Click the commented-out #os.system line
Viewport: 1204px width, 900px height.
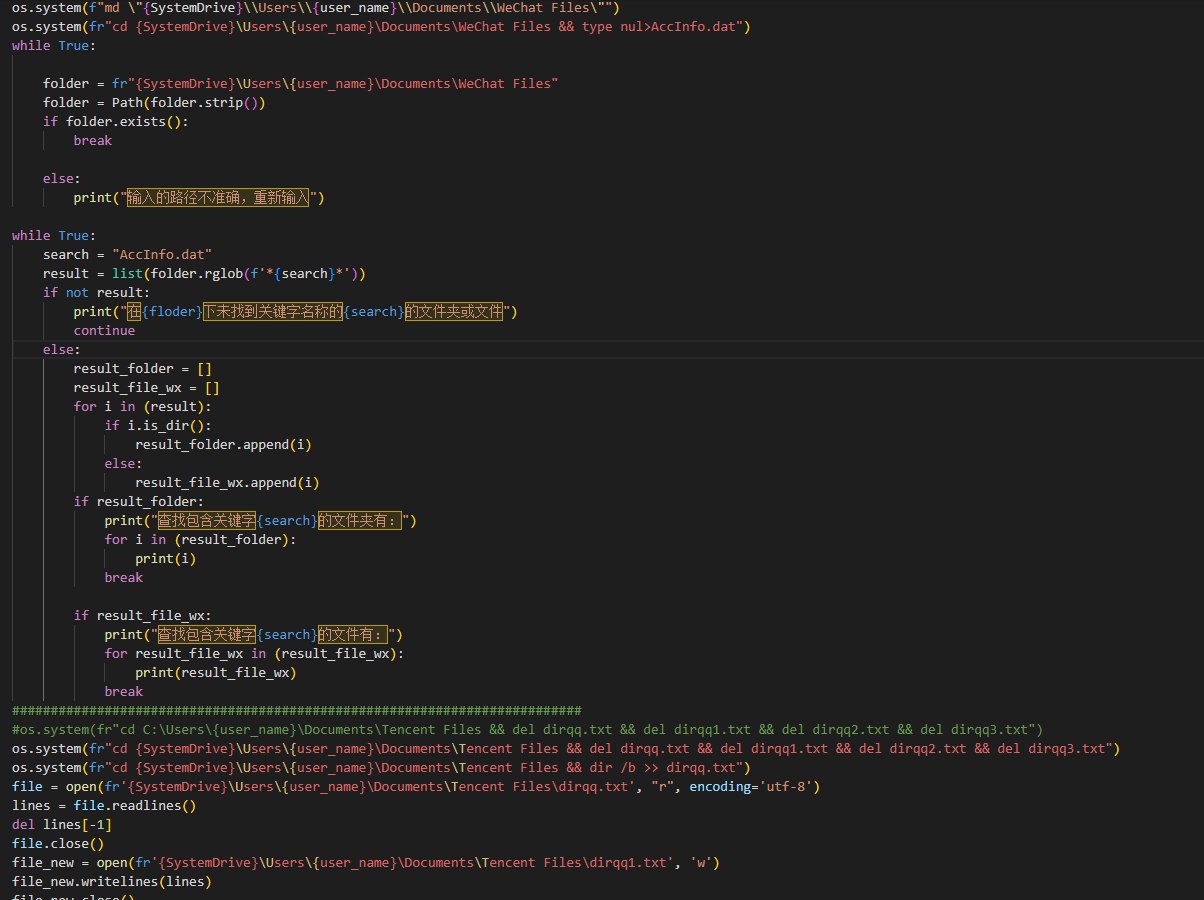point(528,729)
